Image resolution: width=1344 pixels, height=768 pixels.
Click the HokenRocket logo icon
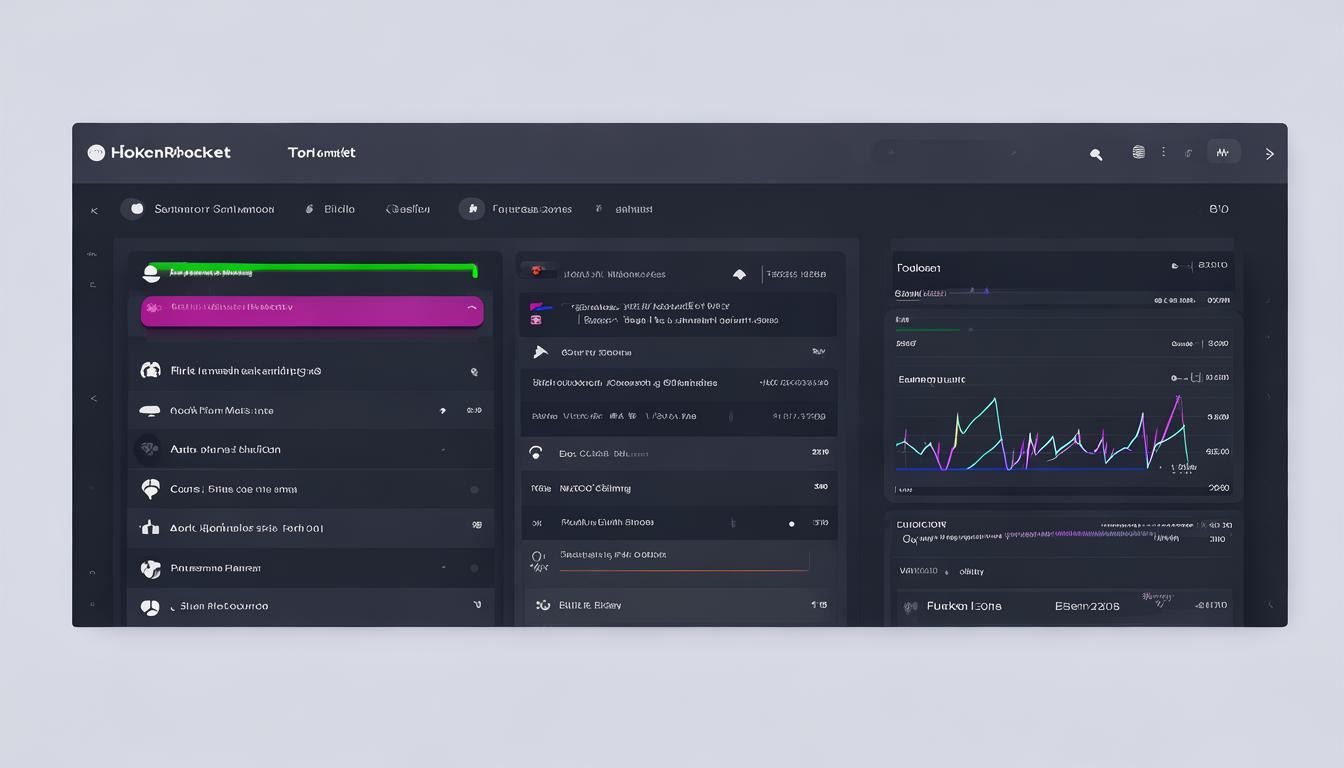96,153
